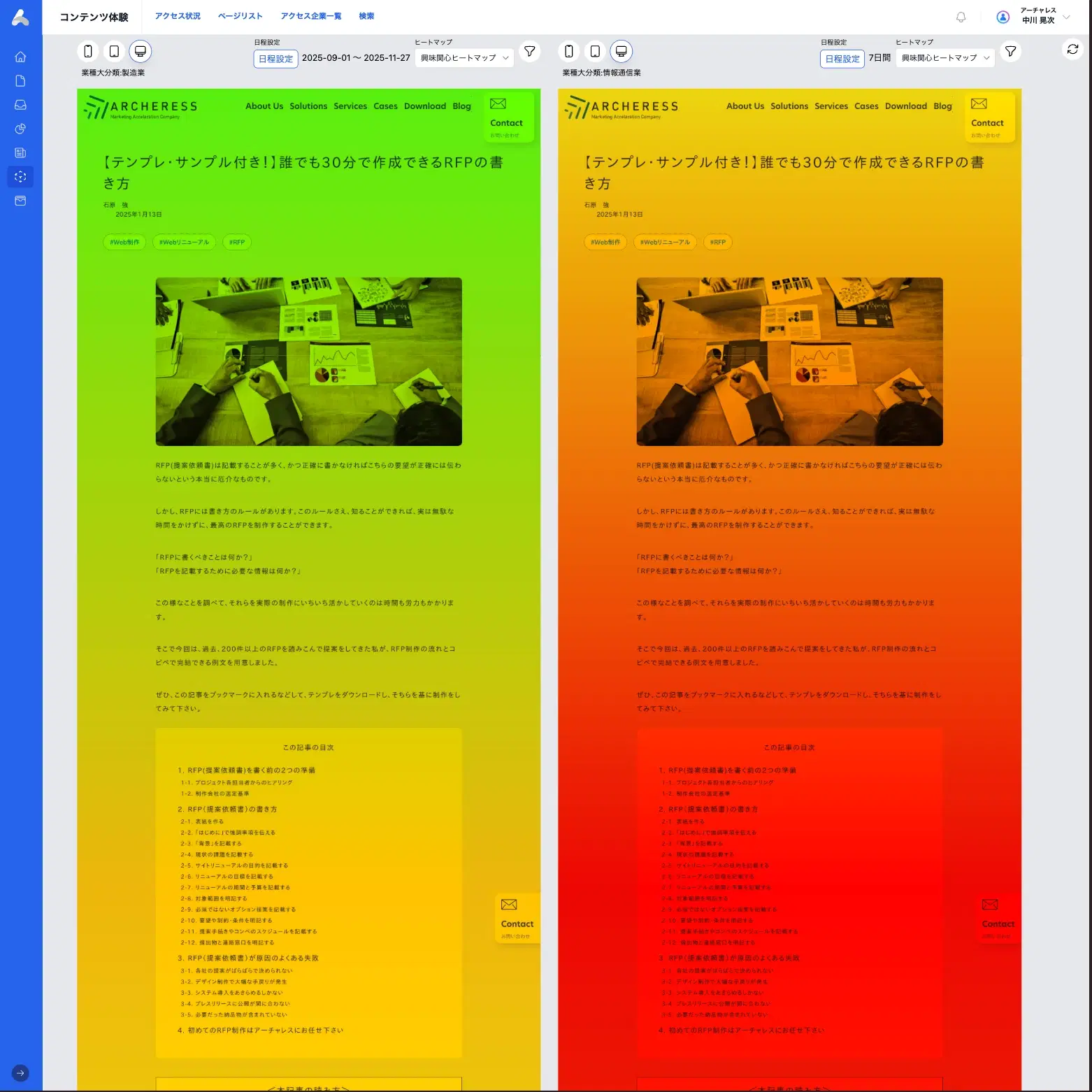The height and width of the screenshot is (1092, 1092).
Task: Click 日程設定 button in the left panel
Action: [x=275, y=59]
